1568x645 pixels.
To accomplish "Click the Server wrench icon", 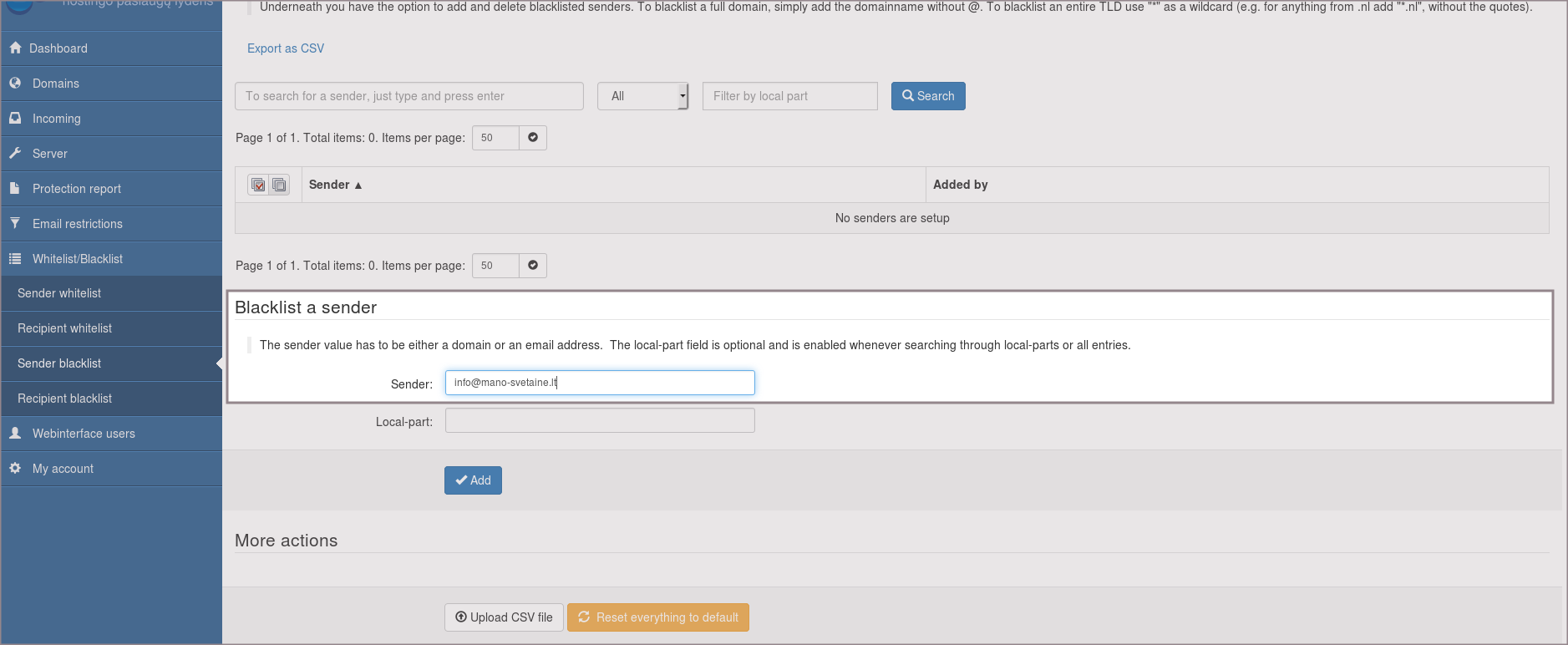I will [15, 154].
